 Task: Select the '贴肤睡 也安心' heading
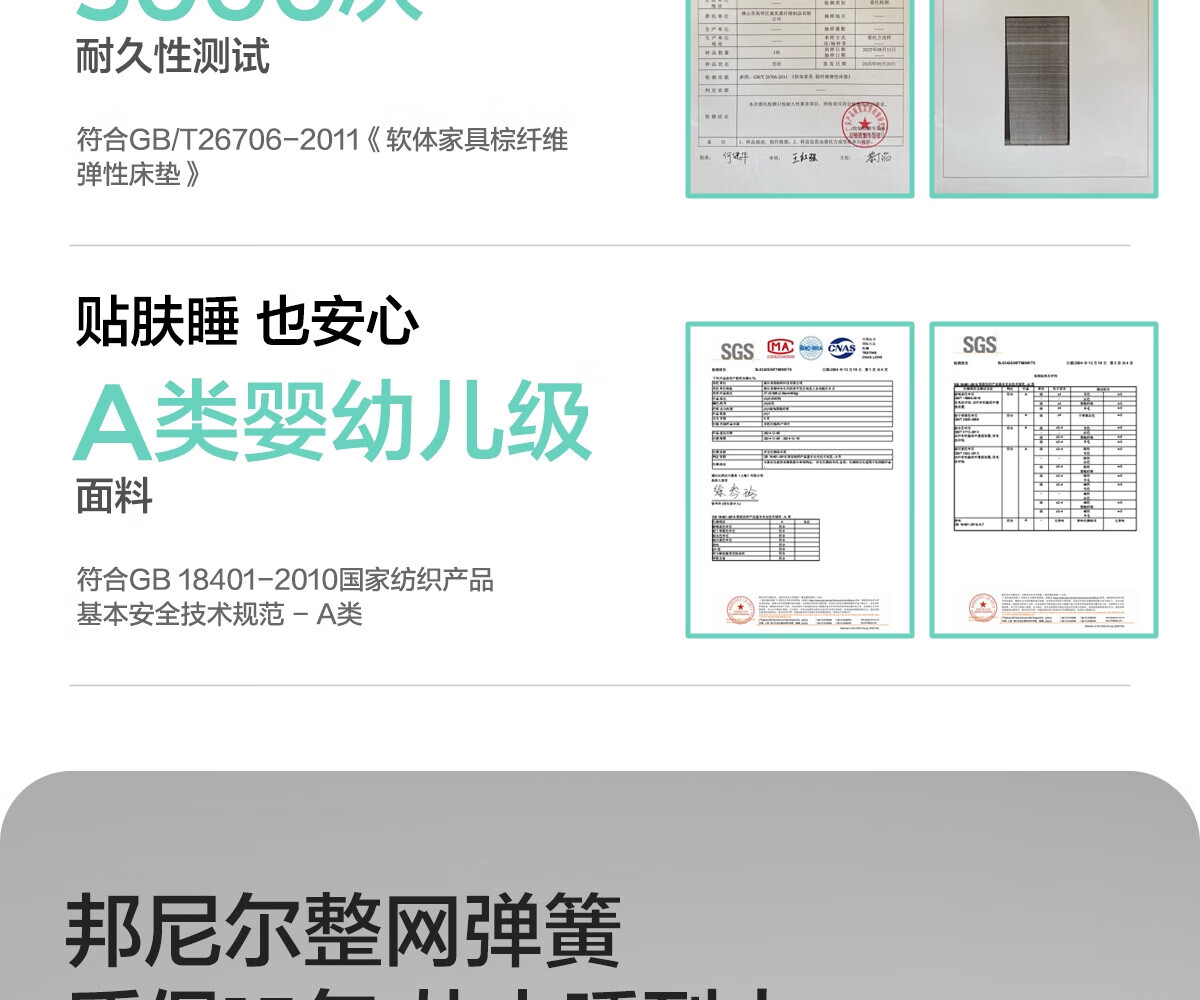[247, 322]
